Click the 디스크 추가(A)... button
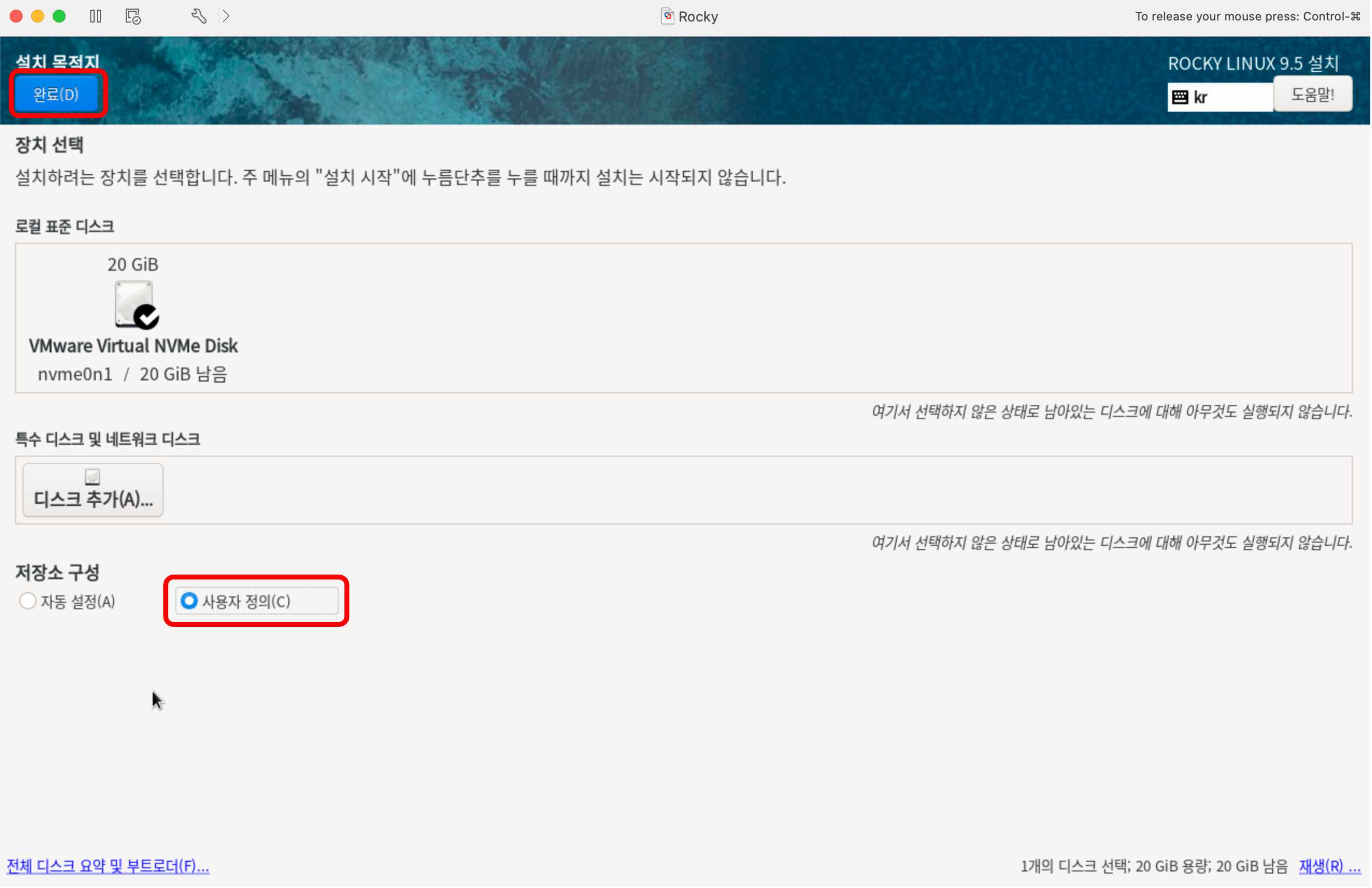The height and width of the screenshot is (888, 1372). [x=93, y=490]
